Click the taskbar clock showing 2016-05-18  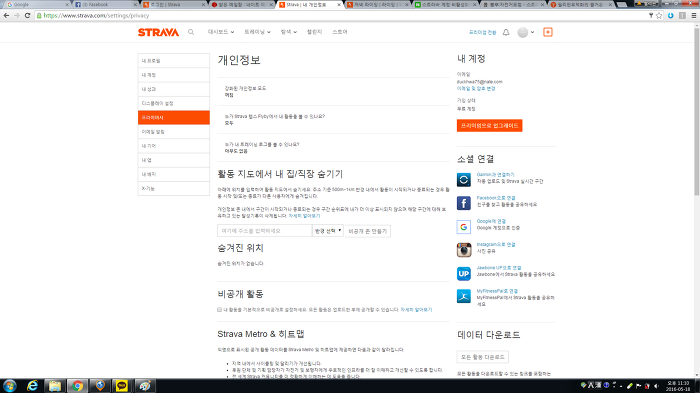[x=678, y=386]
